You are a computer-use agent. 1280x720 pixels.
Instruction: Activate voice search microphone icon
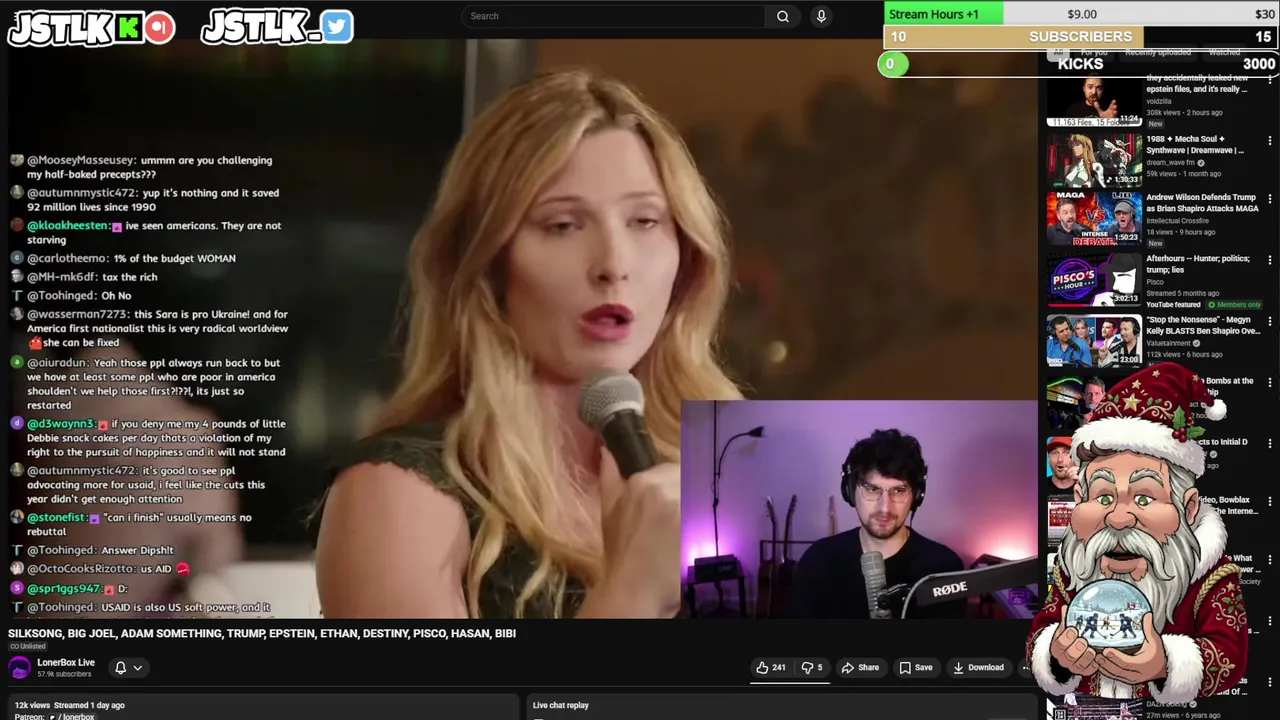tap(821, 16)
